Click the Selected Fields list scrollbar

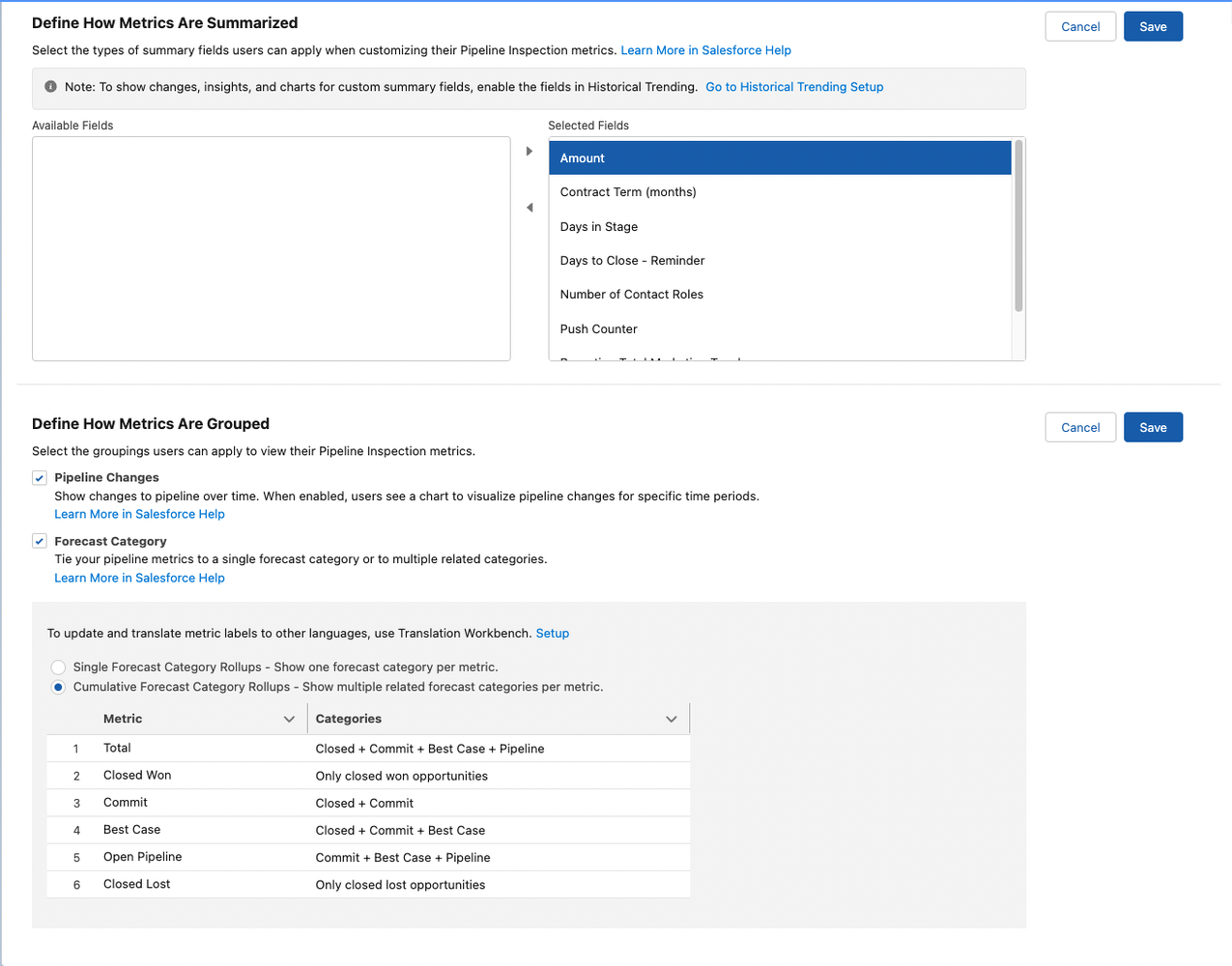coord(1018,227)
